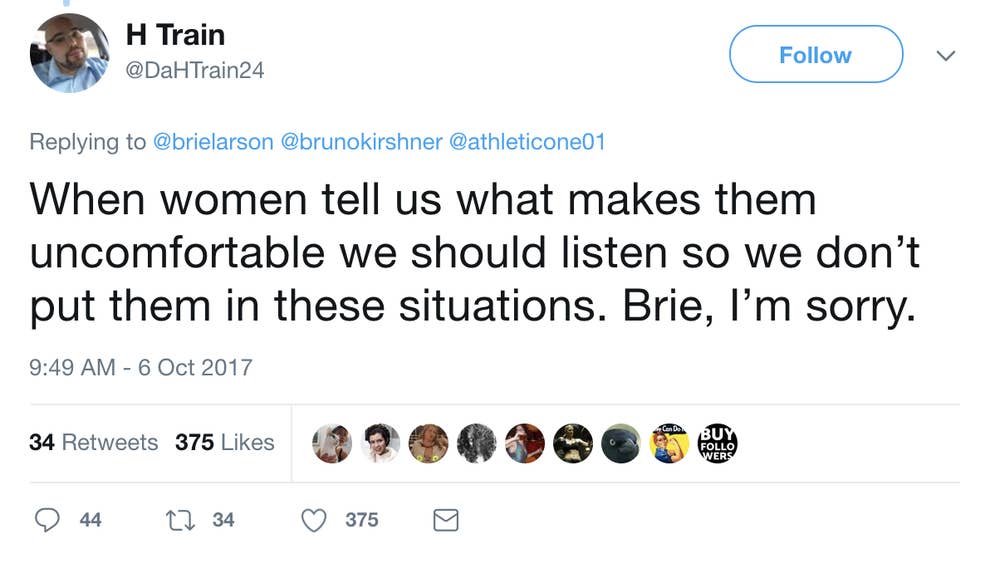Screen dimensions: 990x583
Task: Click the black-and-white curly hair liker avatar
Action: (476, 443)
